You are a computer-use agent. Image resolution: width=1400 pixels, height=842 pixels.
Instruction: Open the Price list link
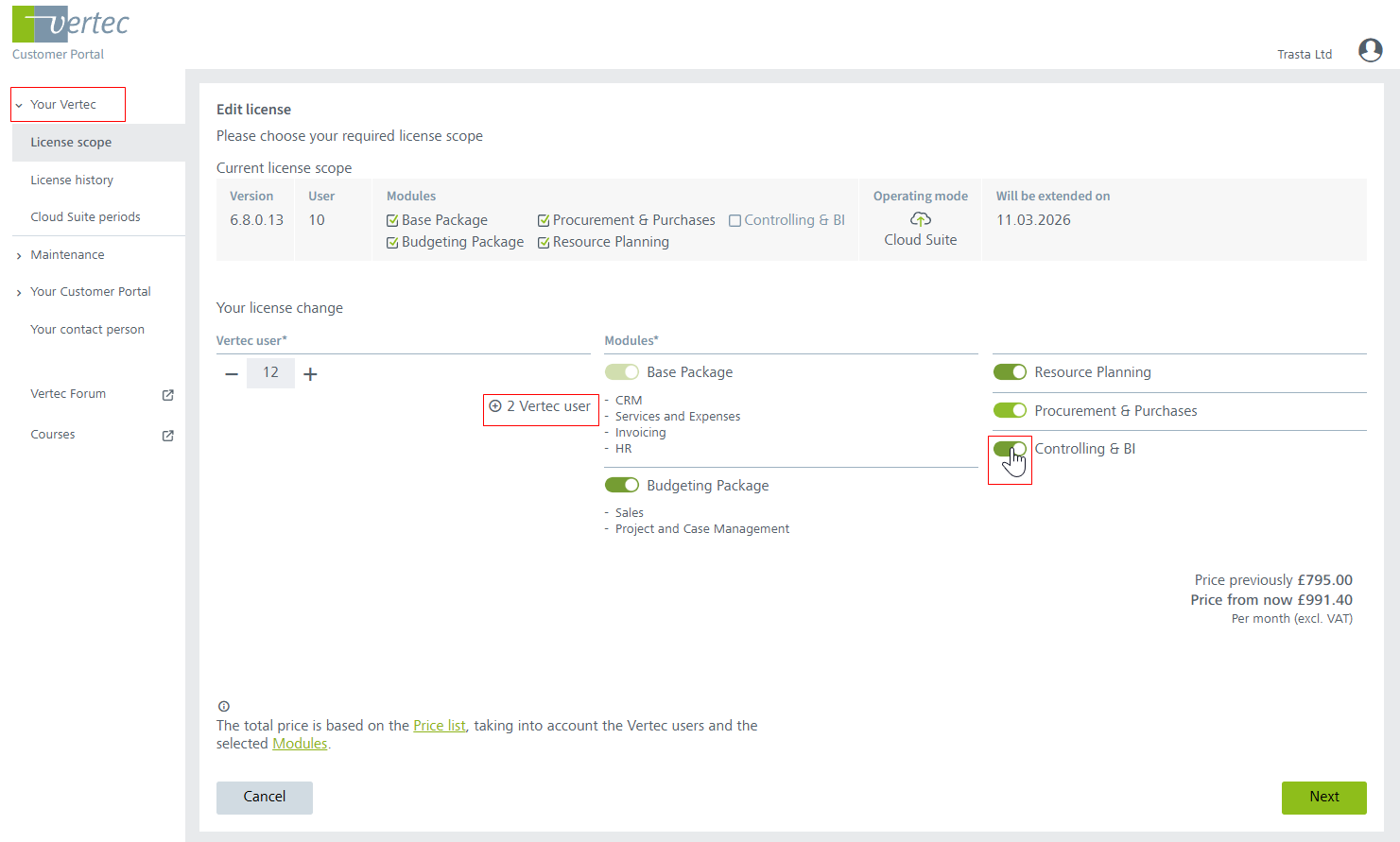point(440,726)
